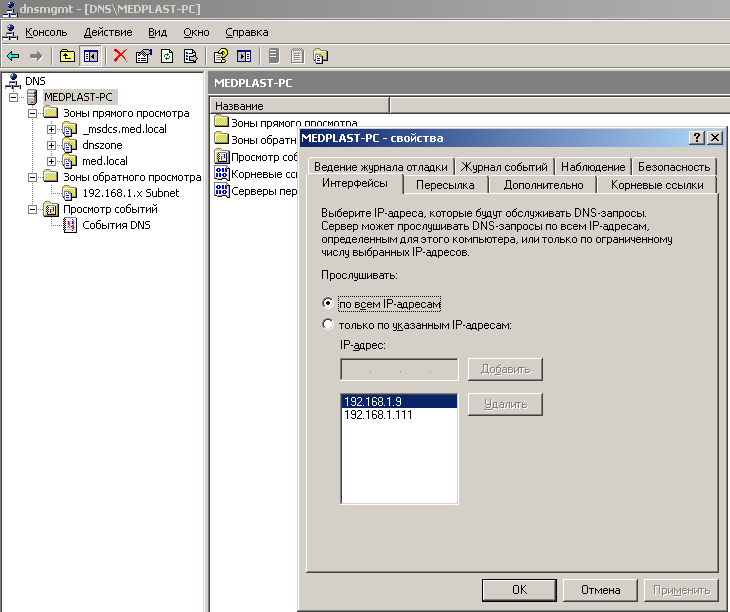730x612 pixels.
Task: Choose 'только по указанным IP-адресам' radio option
Action: (328, 324)
